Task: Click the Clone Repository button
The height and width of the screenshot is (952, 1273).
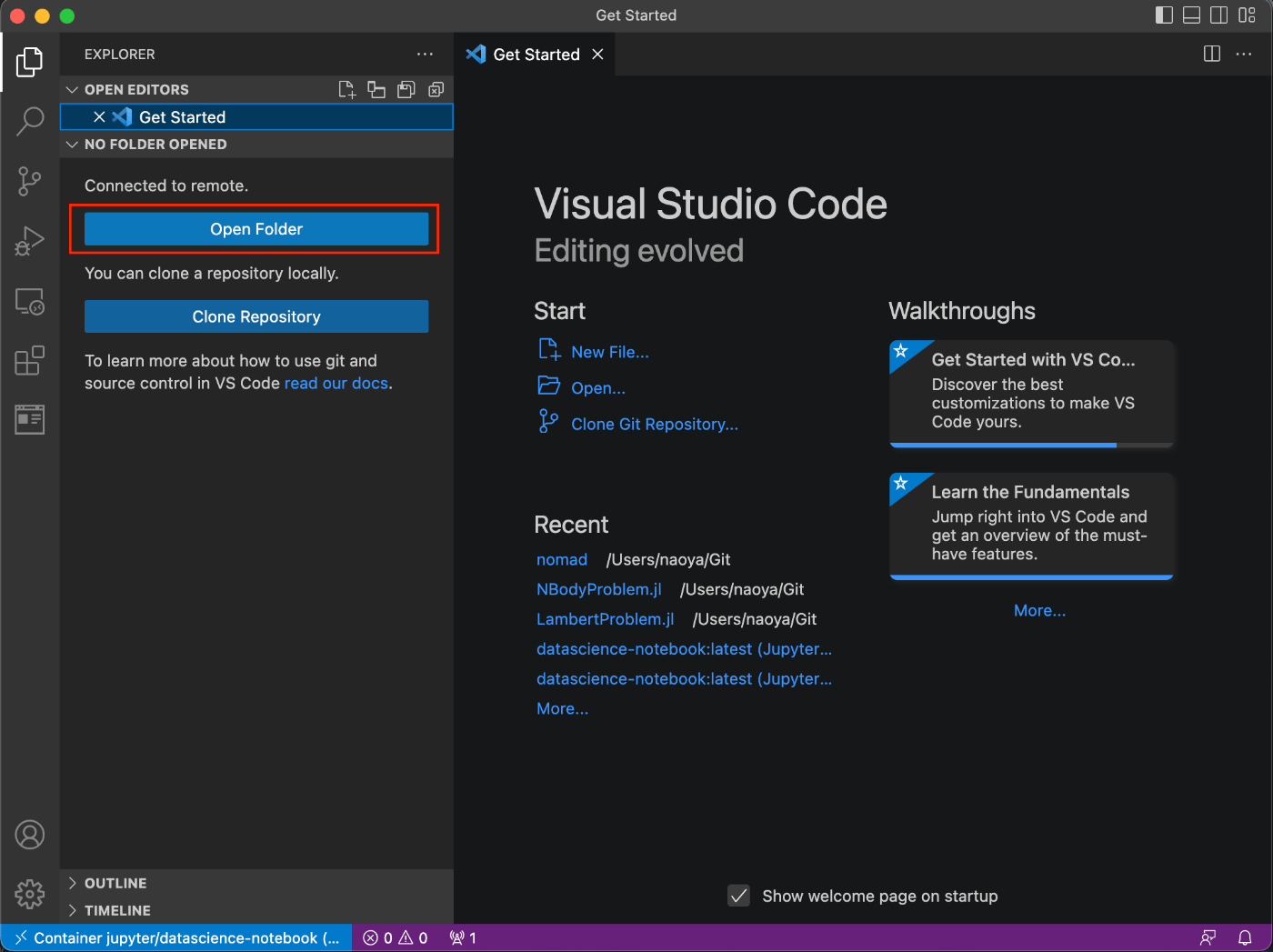Action: pyautogui.click(x=256, y=316)
